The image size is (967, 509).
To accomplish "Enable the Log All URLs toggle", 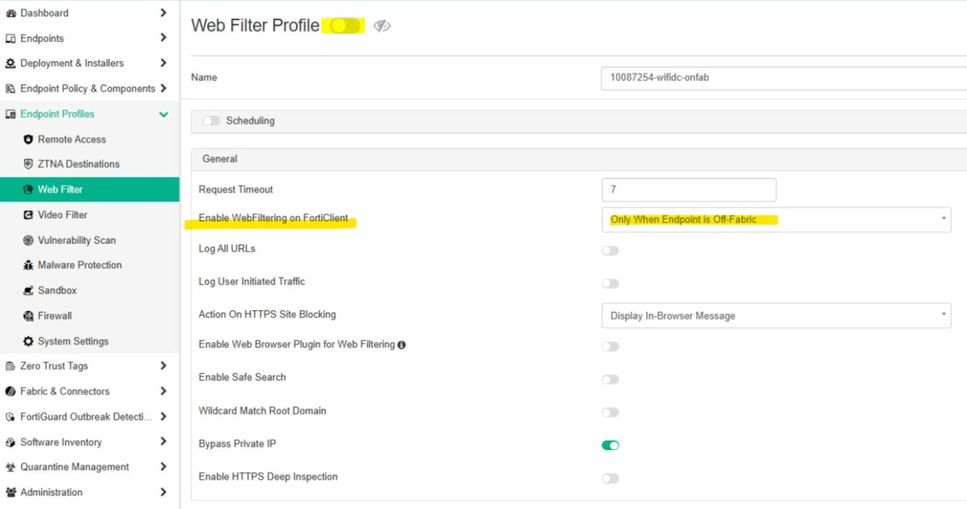I will (610, 250).
